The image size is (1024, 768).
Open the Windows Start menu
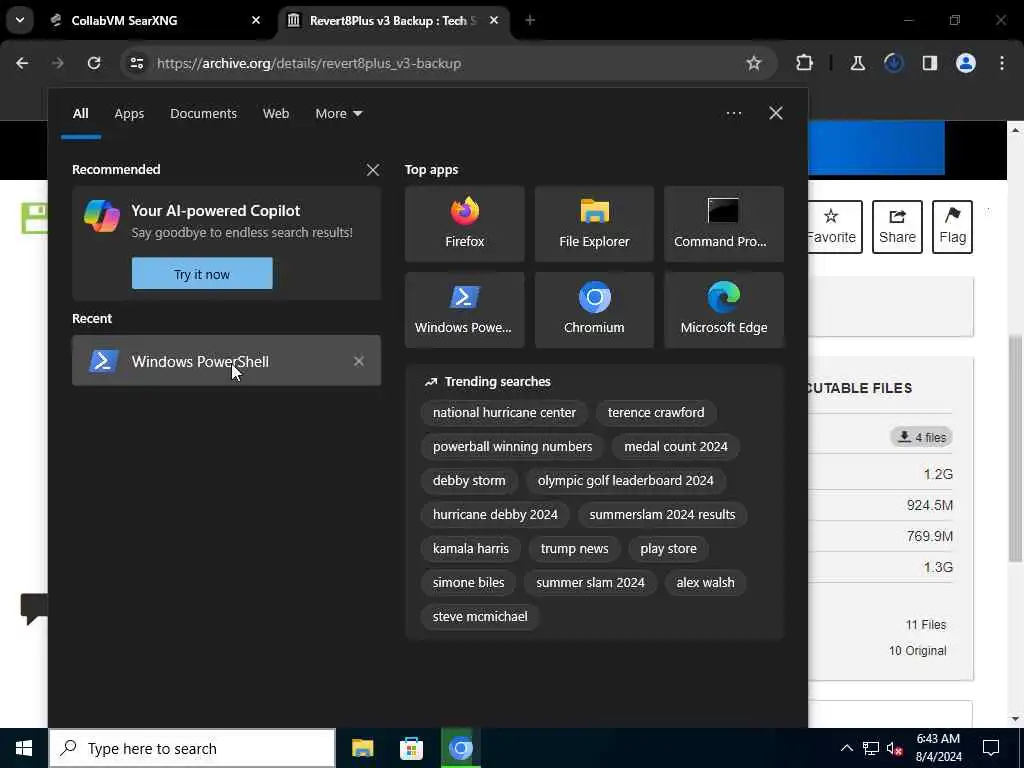(x=24, y=748)
